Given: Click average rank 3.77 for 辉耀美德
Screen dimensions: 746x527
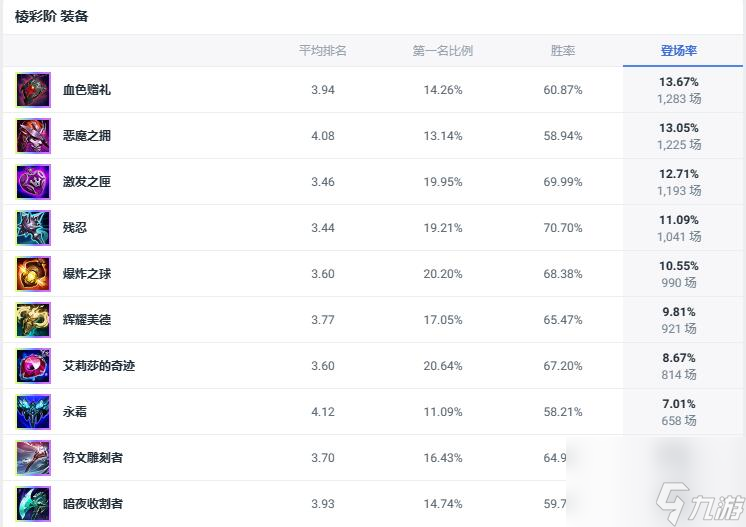Looking at the screenshot, I should coord(323,320).
